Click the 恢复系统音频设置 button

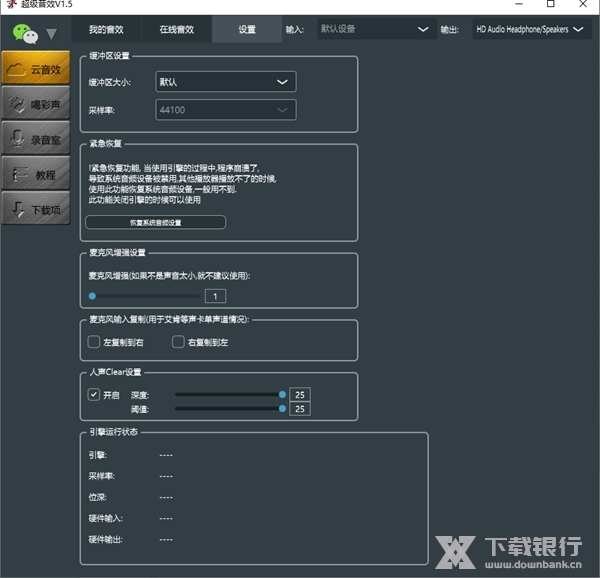click(155, 223)
